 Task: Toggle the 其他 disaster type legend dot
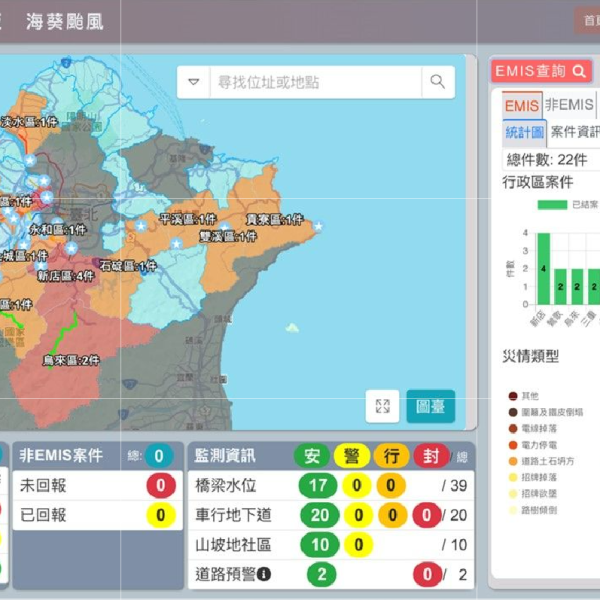[x=513, y=396]
